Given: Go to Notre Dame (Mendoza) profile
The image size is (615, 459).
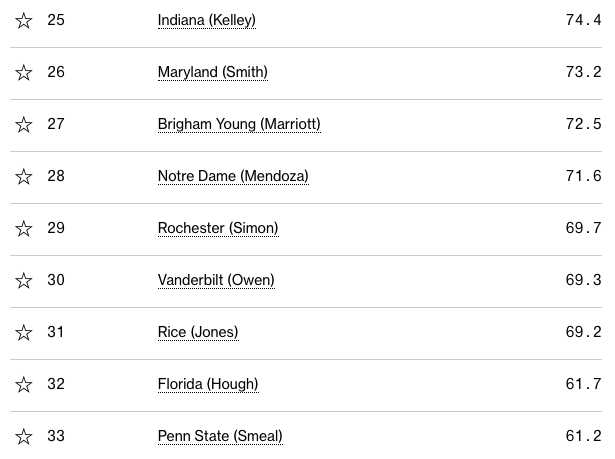Looking at the screenshot, I should click(x=233, y=177).
